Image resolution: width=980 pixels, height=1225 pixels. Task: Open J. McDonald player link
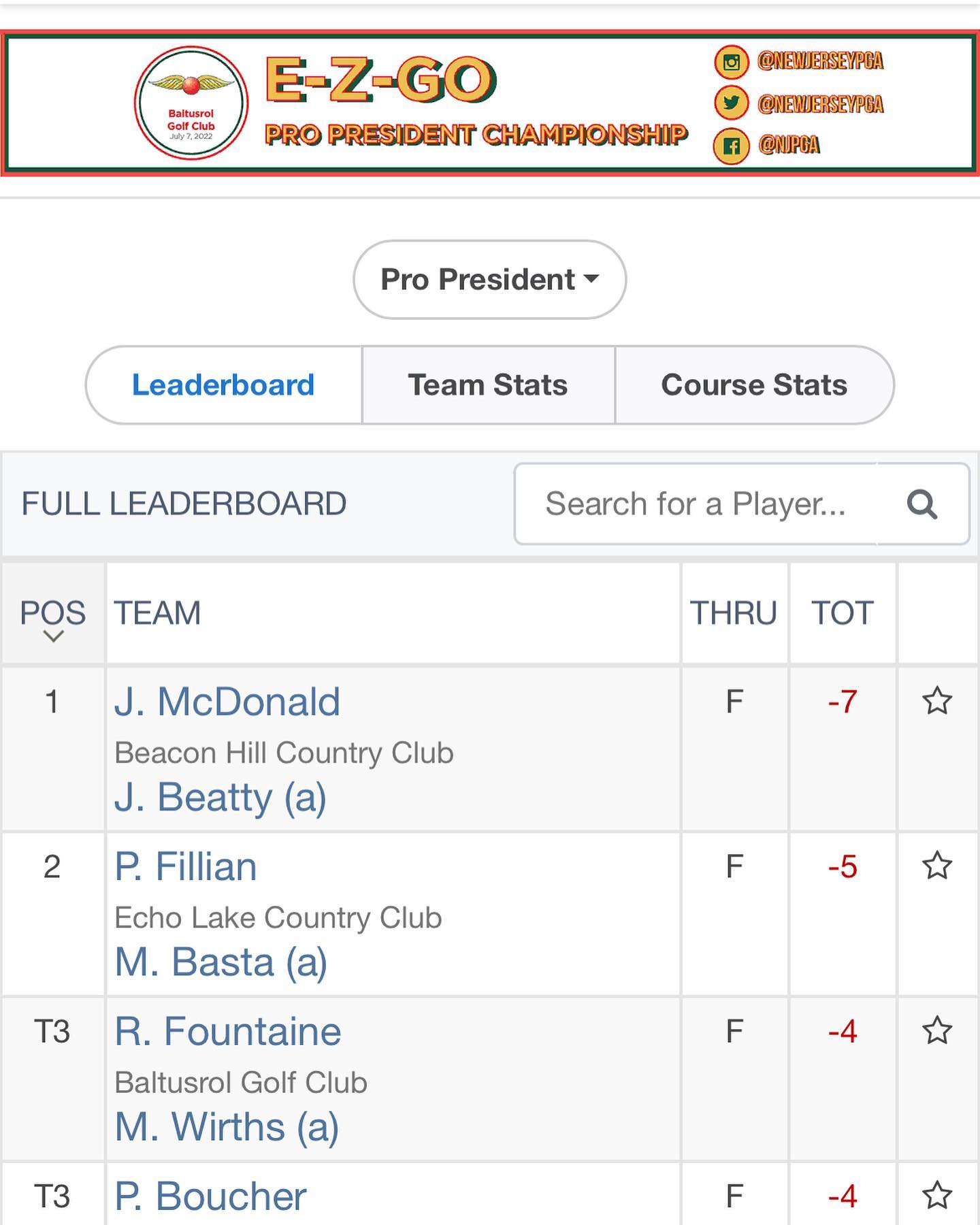tap(227, 702)
